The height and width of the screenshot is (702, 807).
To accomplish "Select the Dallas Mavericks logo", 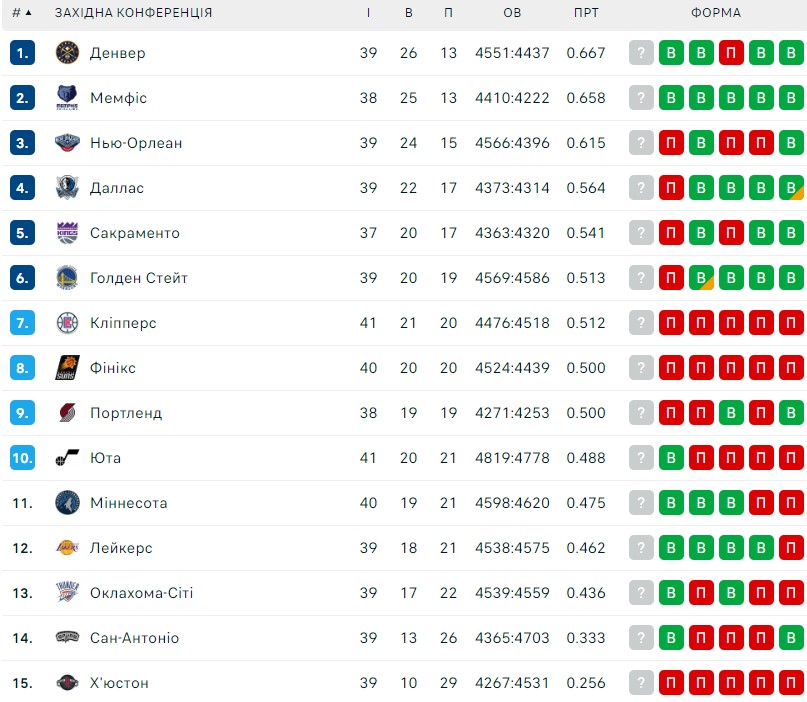I will [x=67, y=188].
